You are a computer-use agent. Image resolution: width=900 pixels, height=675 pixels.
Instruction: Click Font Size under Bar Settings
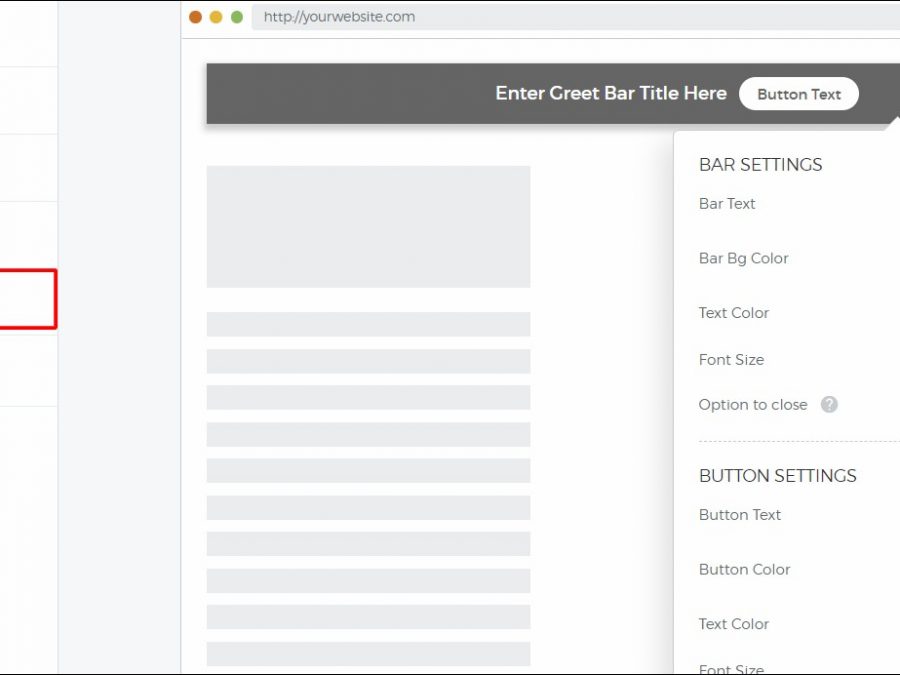tap(731, 360)
